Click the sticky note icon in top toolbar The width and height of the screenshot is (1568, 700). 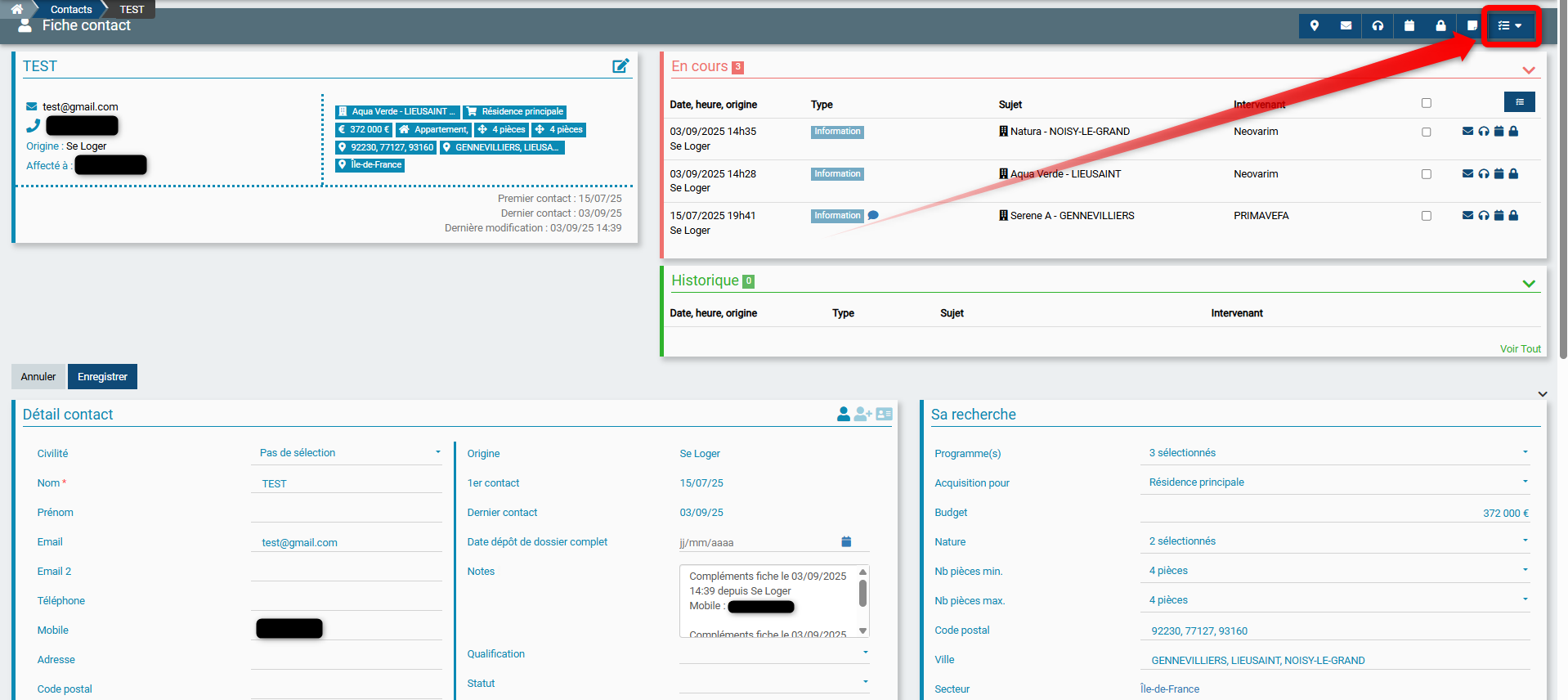[x=1472, y=25]
